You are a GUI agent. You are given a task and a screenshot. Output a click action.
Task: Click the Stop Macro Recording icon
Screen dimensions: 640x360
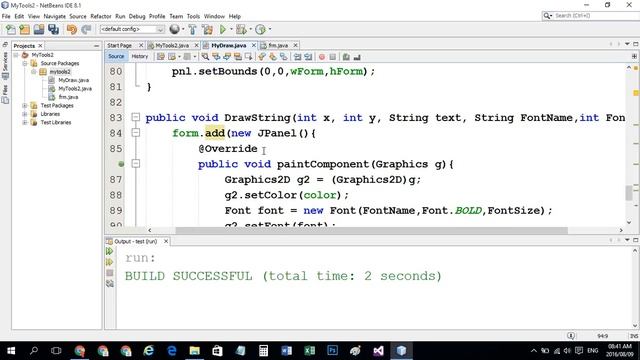(x=333, y=57)
